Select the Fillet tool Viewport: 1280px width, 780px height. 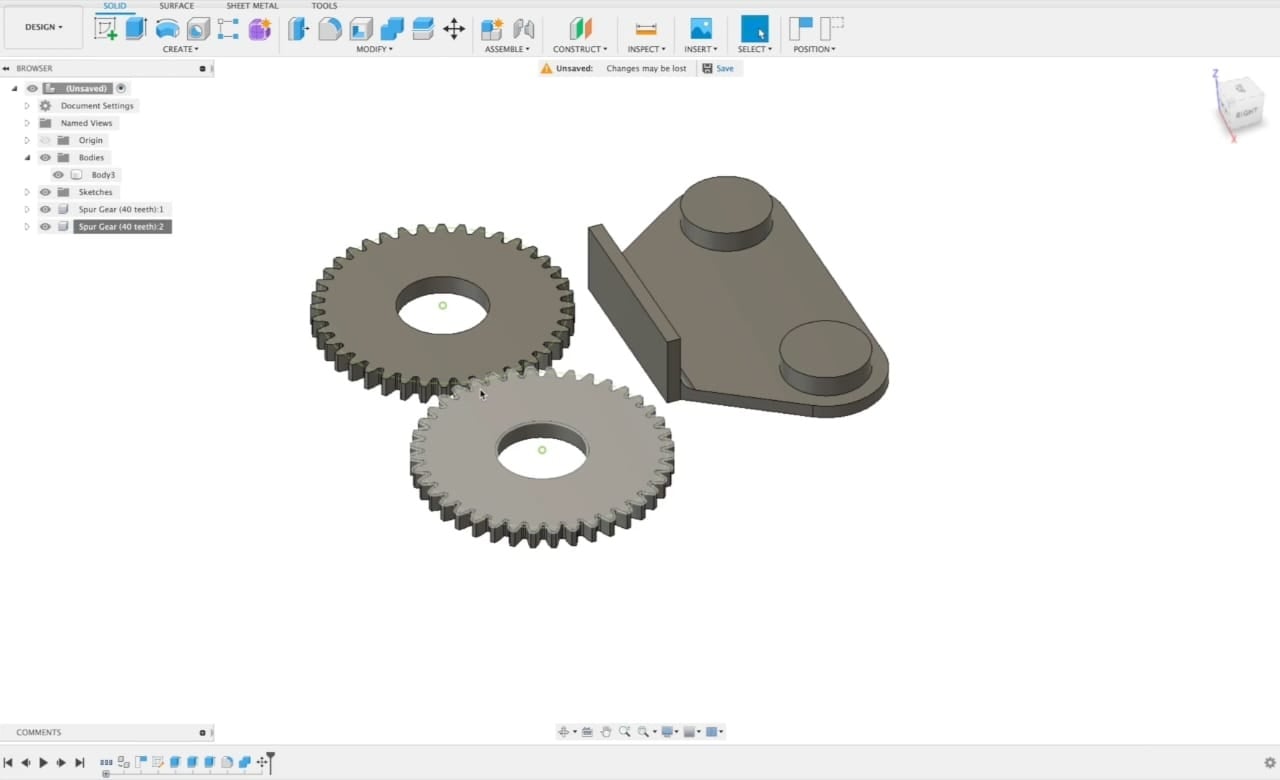330,29
